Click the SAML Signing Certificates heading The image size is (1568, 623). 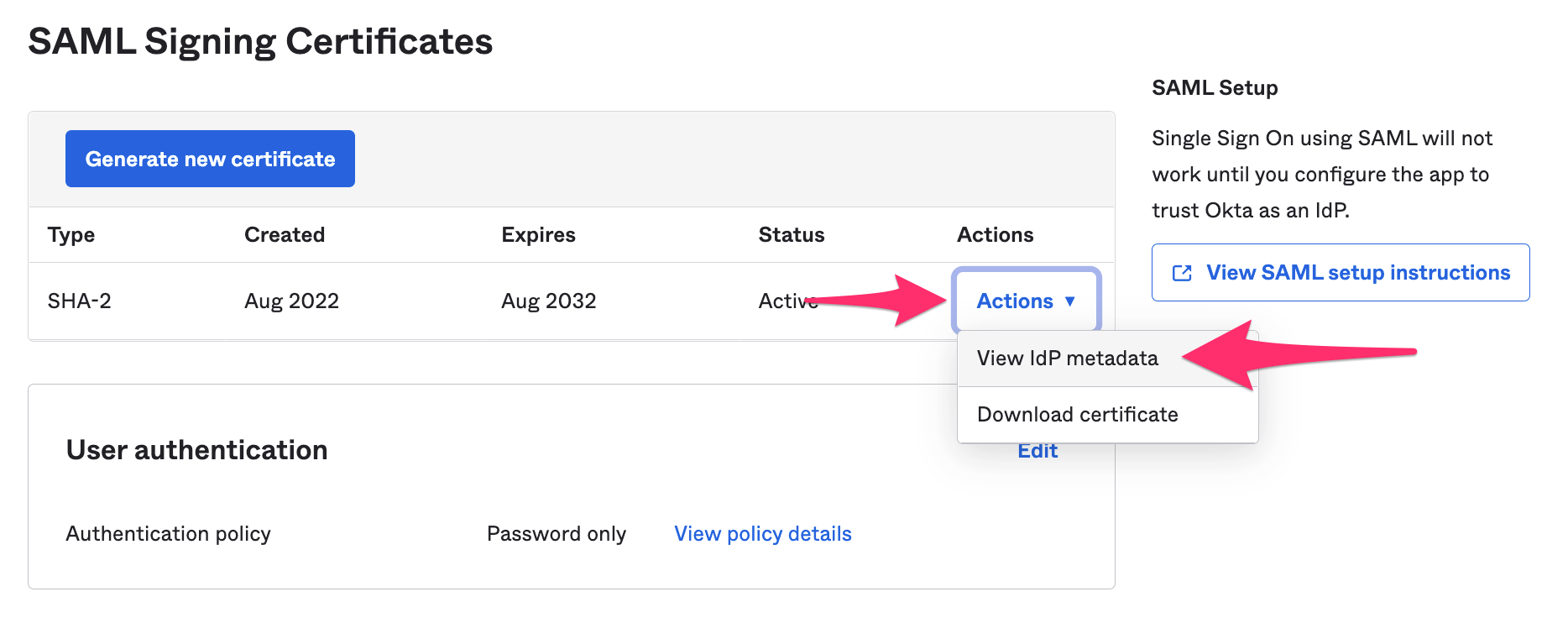[261, 39]
